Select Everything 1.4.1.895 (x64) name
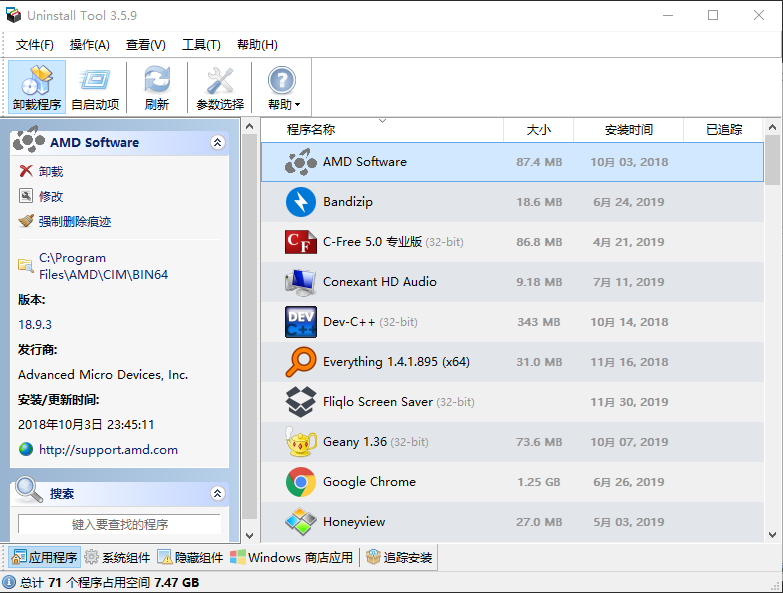The width and height of the screenshot is (783, 593). coord(396,362)
